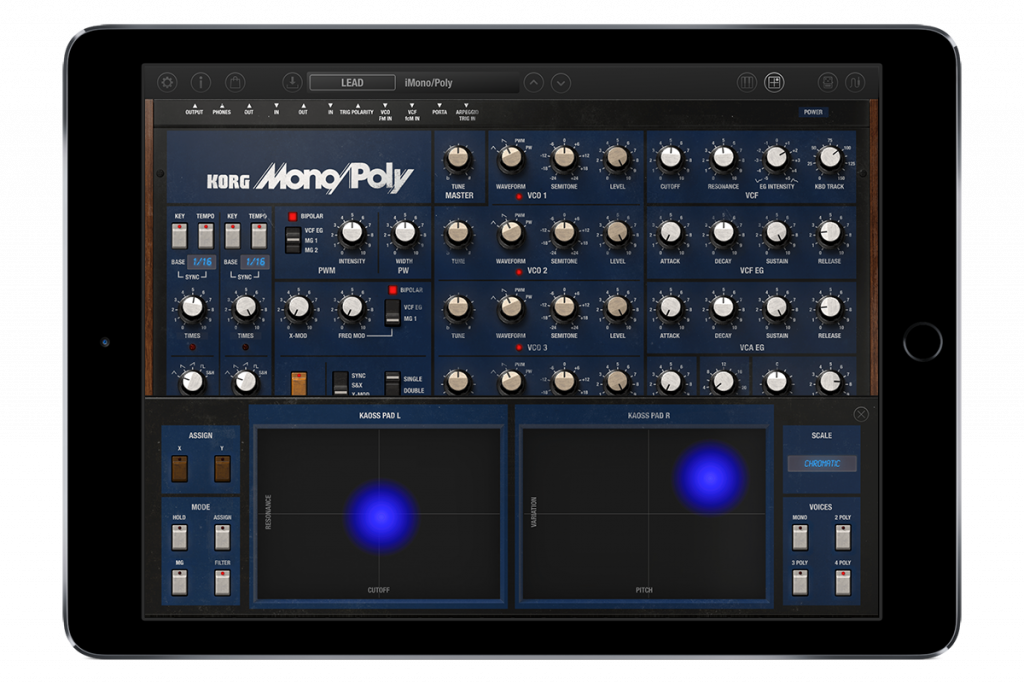Open the first BASE 1/16 sync selector
Screen dimensions: 1024x683
[x=202, y=262]
